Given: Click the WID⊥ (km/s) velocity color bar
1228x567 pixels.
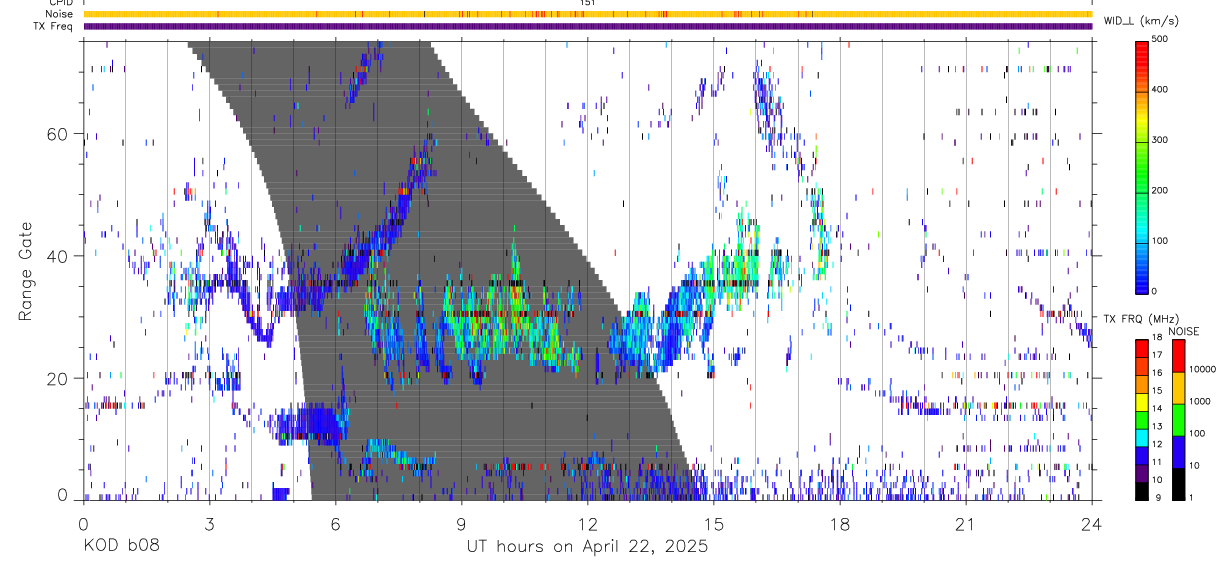Looking at the screenshot, I should pos(1143,166).
